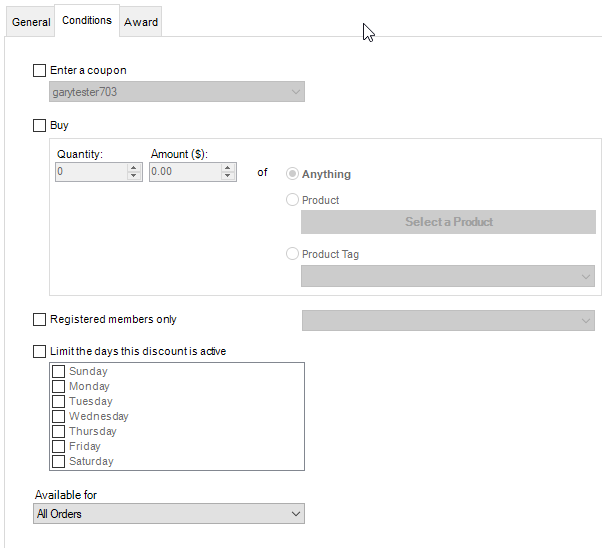This screenshot has width=602, height=548.
Task: Choose the Anything radio button
Action: point(292,174)
